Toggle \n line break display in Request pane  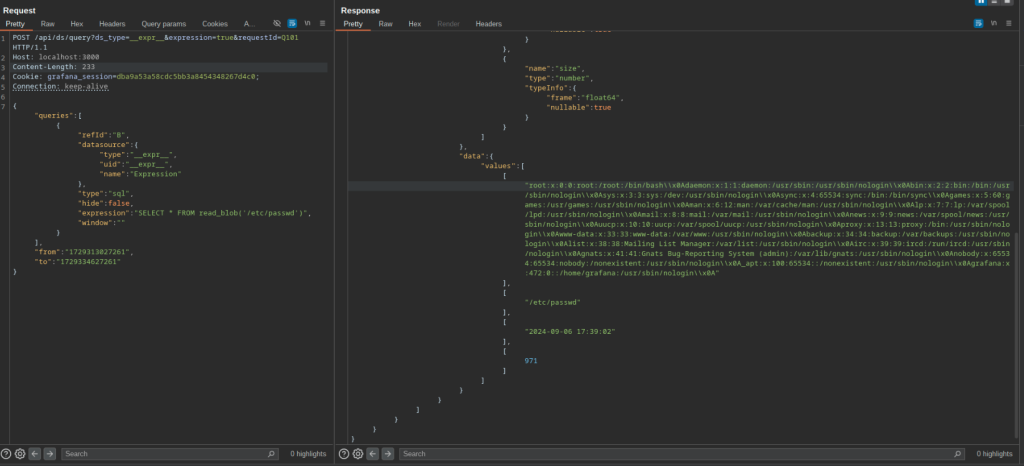coord(307,23)
